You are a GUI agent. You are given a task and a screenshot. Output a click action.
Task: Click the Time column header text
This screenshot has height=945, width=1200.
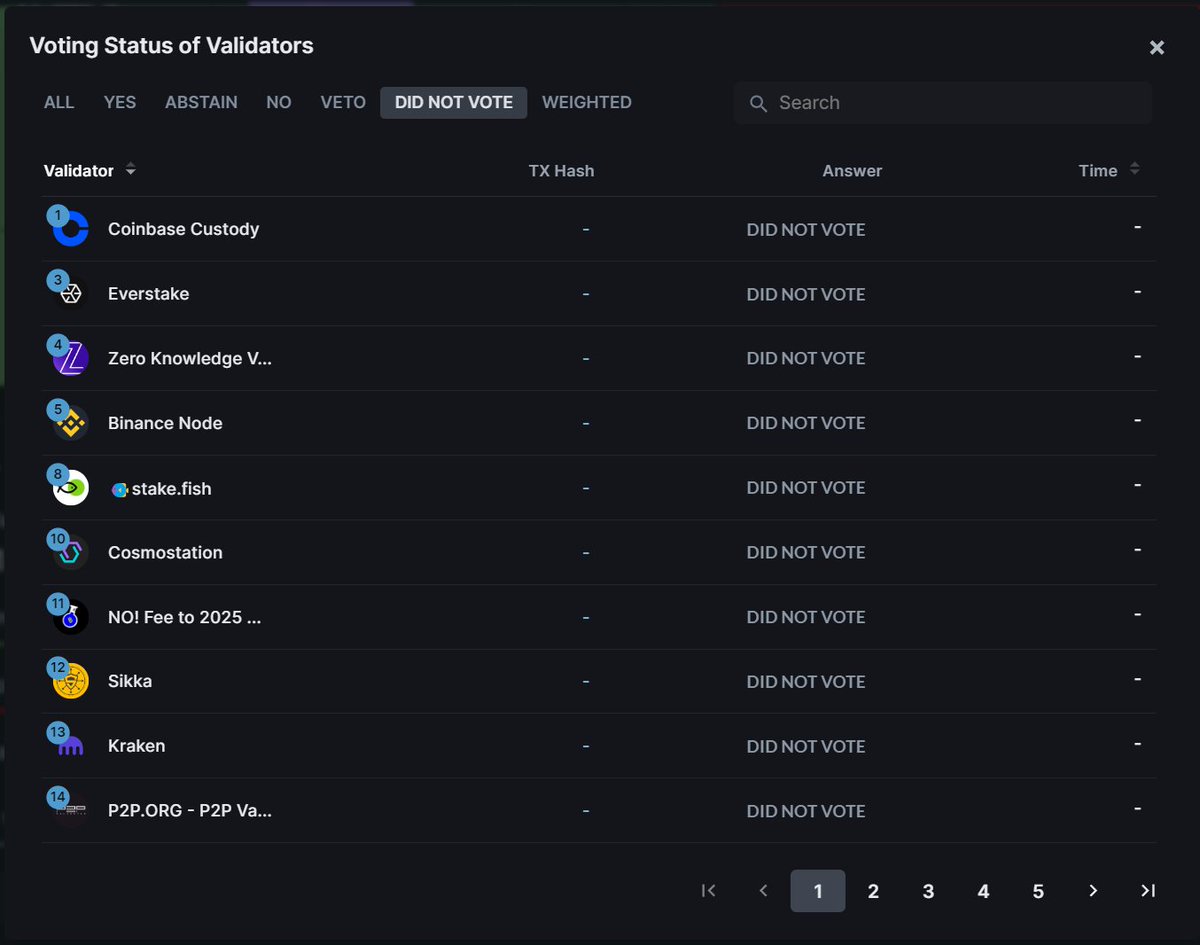coord(1098,171)
